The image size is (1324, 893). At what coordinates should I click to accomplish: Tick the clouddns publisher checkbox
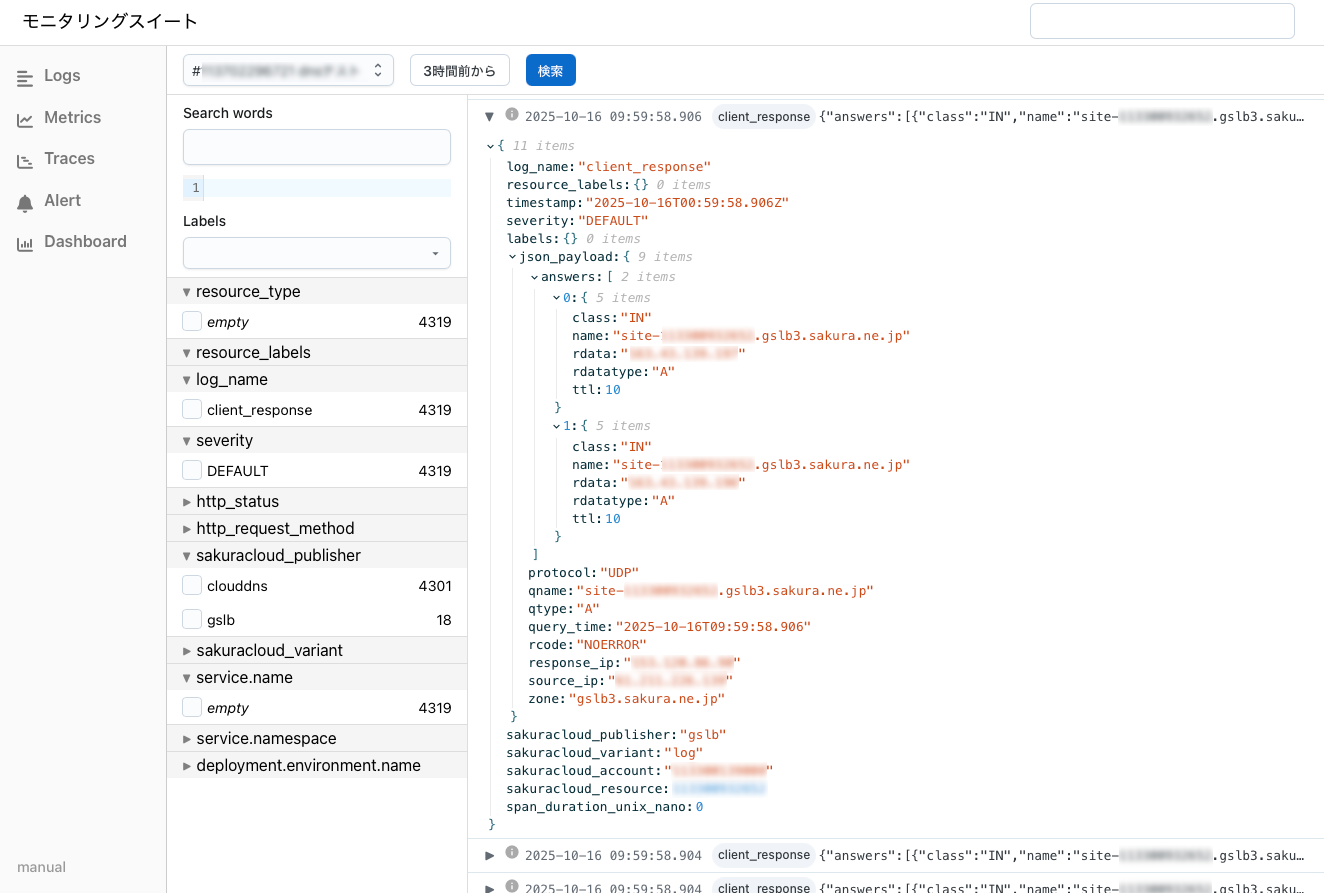pyautogui.click(x=192, y=586)
